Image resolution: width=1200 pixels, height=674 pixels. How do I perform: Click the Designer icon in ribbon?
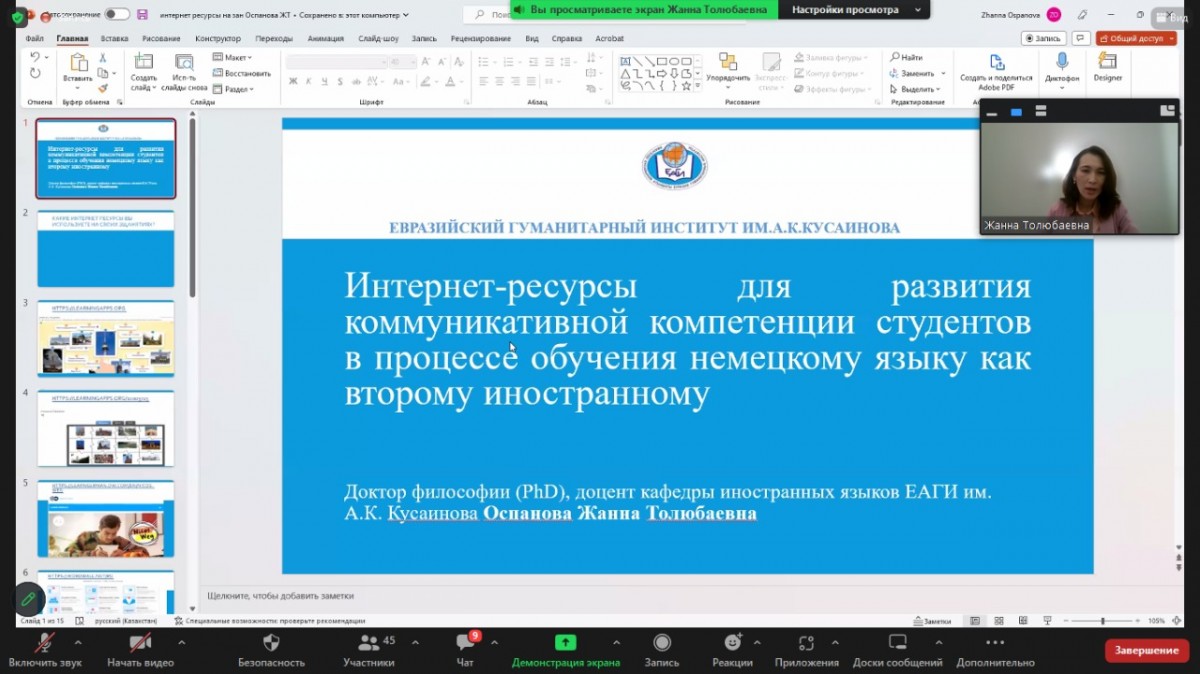tap(1107, 63)
